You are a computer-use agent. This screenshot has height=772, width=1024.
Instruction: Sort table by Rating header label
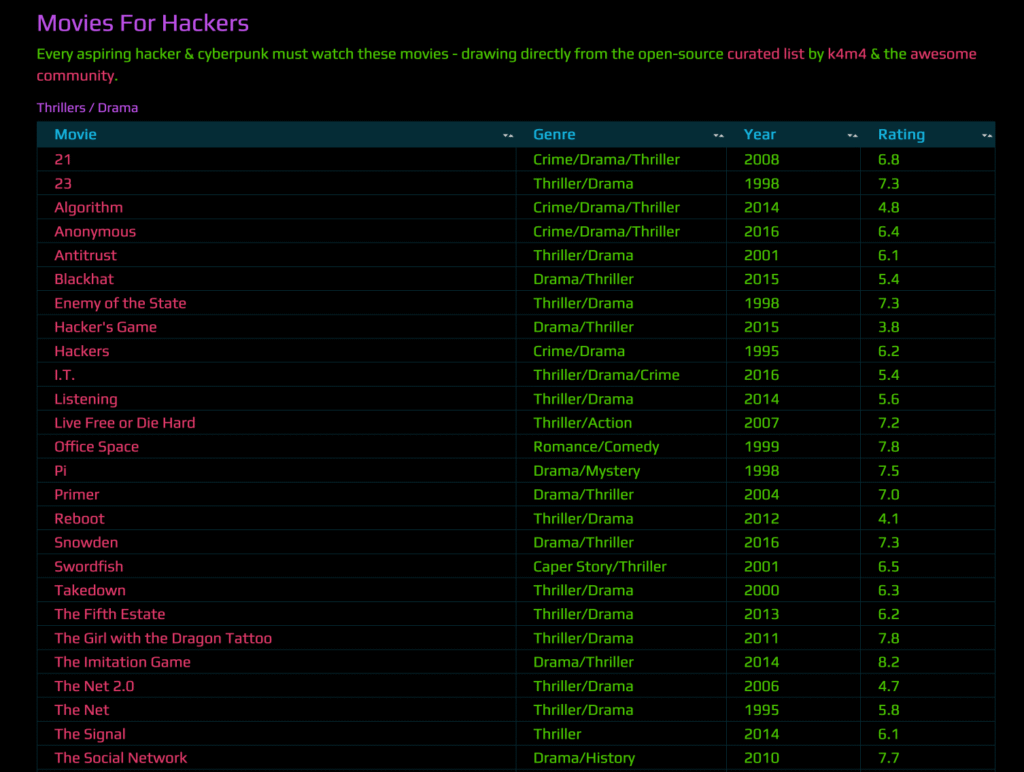click(x=901, y=134)
